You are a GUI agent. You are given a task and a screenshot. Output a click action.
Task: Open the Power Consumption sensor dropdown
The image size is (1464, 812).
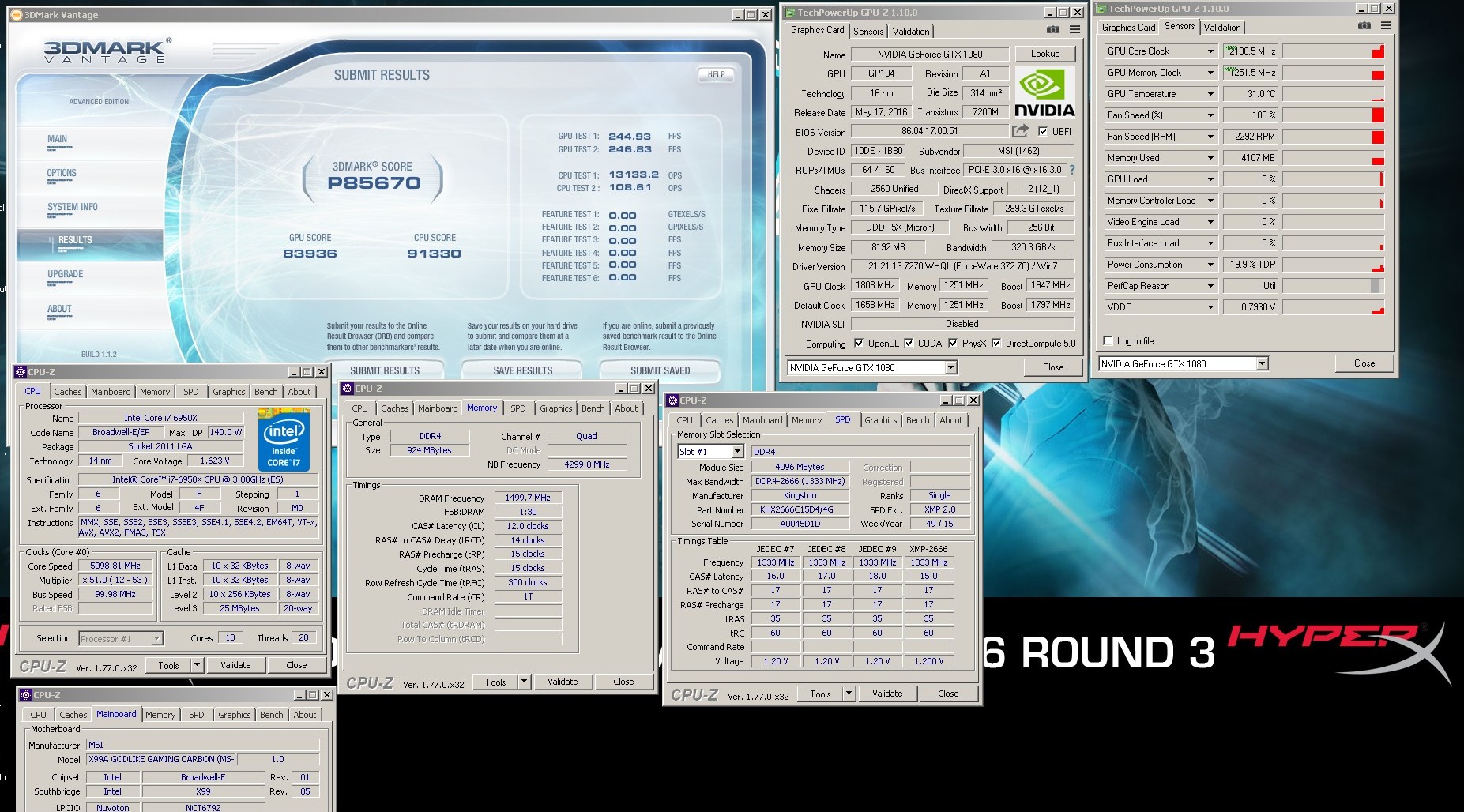1210,265
